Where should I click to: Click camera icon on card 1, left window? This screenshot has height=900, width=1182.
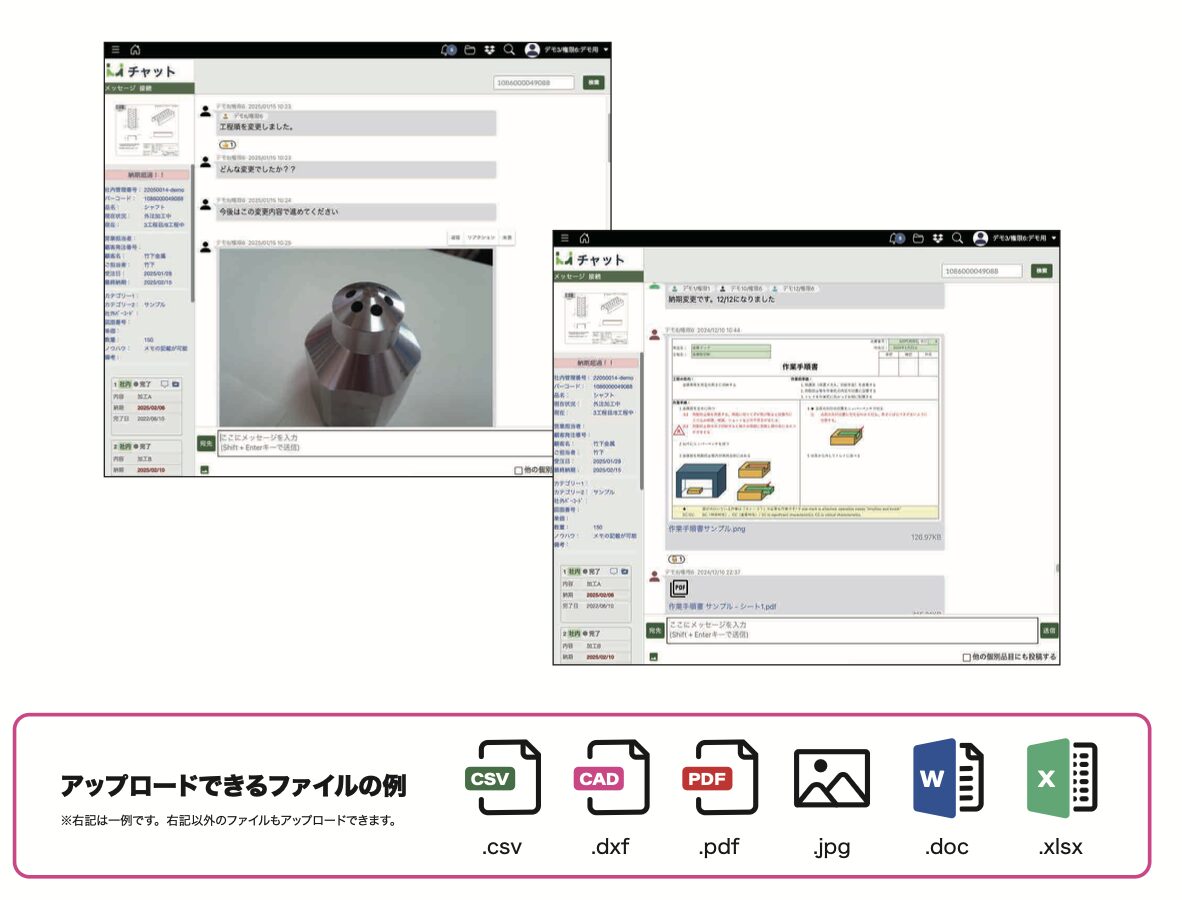pos(176,384)
